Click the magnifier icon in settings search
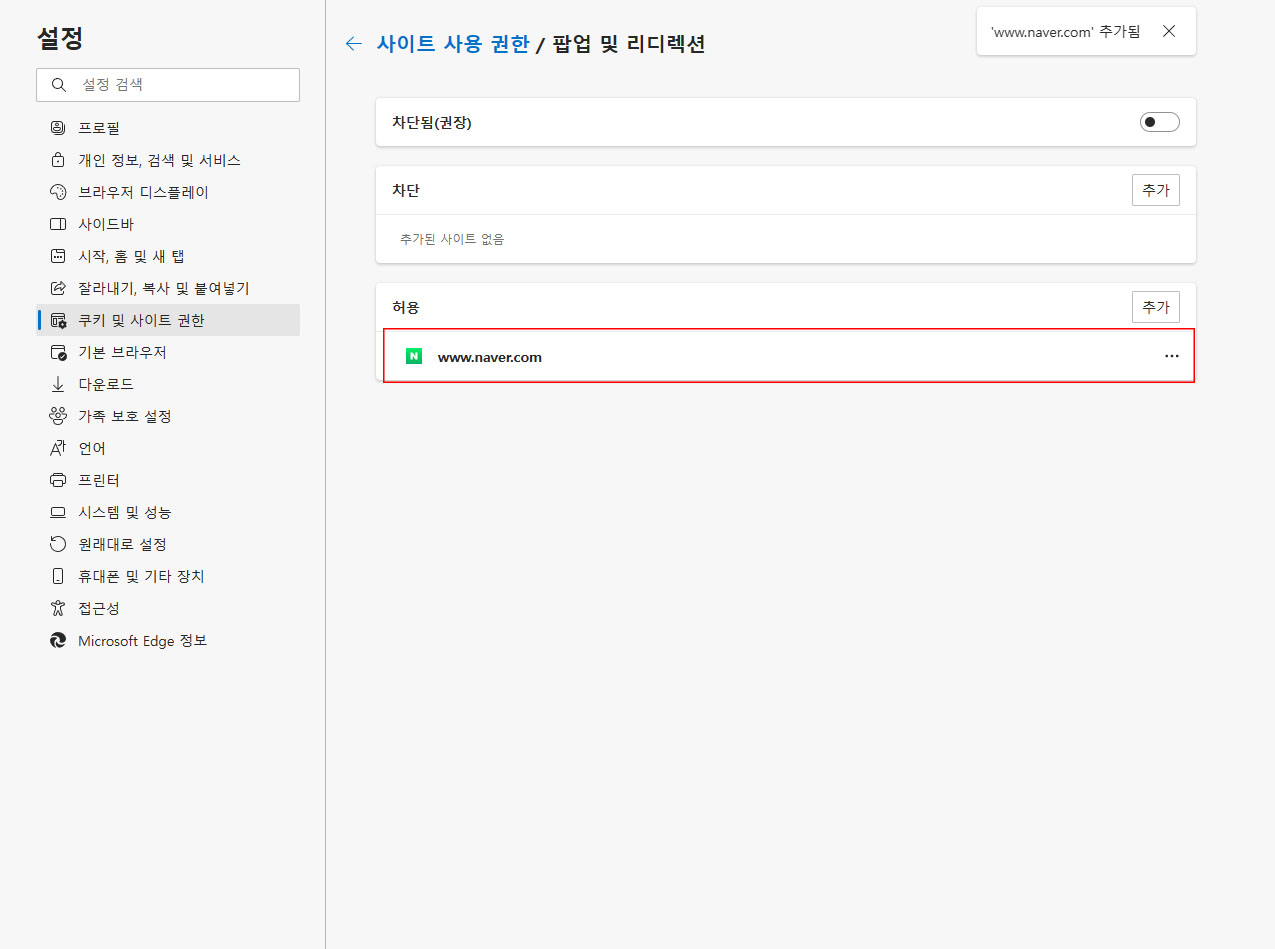Screen dimensions: 1275x949 [59, 85]
